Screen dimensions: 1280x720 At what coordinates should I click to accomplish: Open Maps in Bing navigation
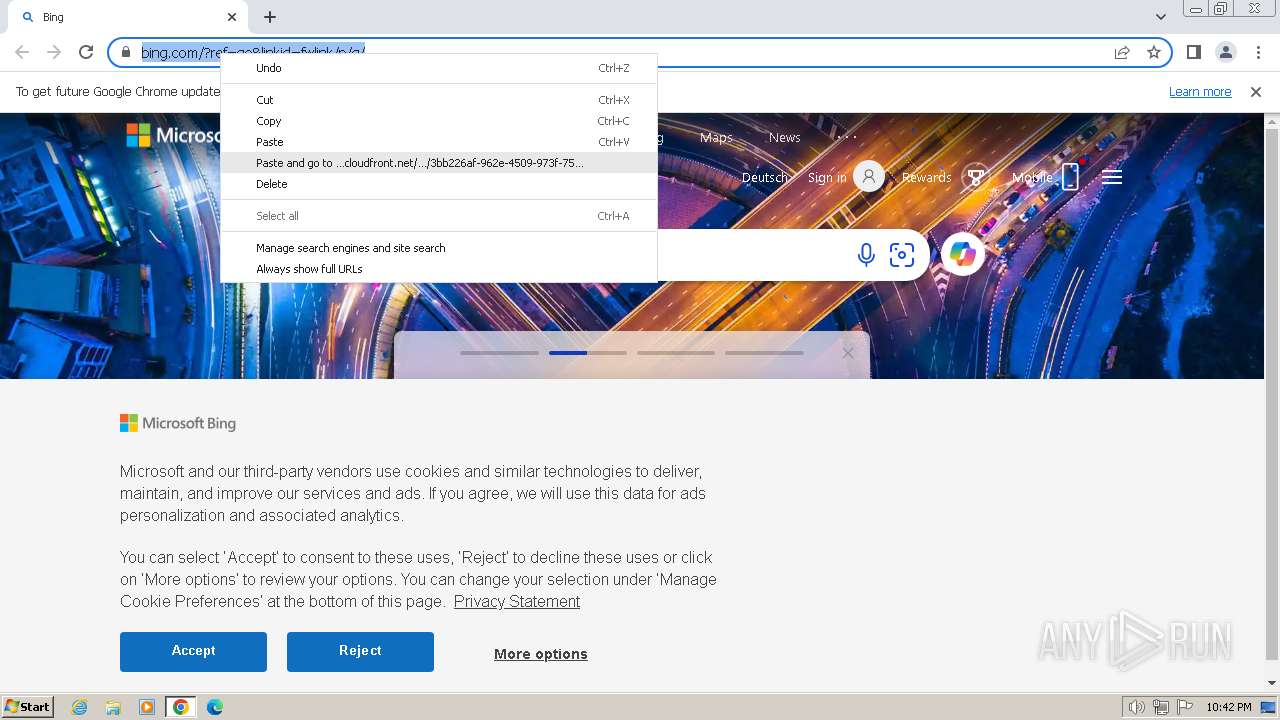tap(716, 137)
